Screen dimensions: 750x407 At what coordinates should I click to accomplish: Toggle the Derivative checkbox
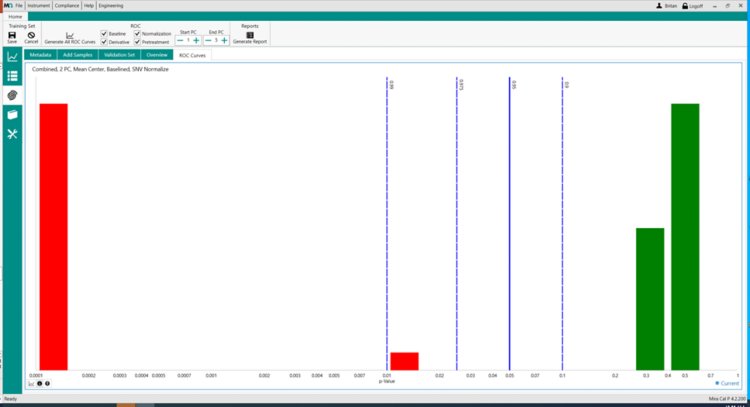click(104, 42)
